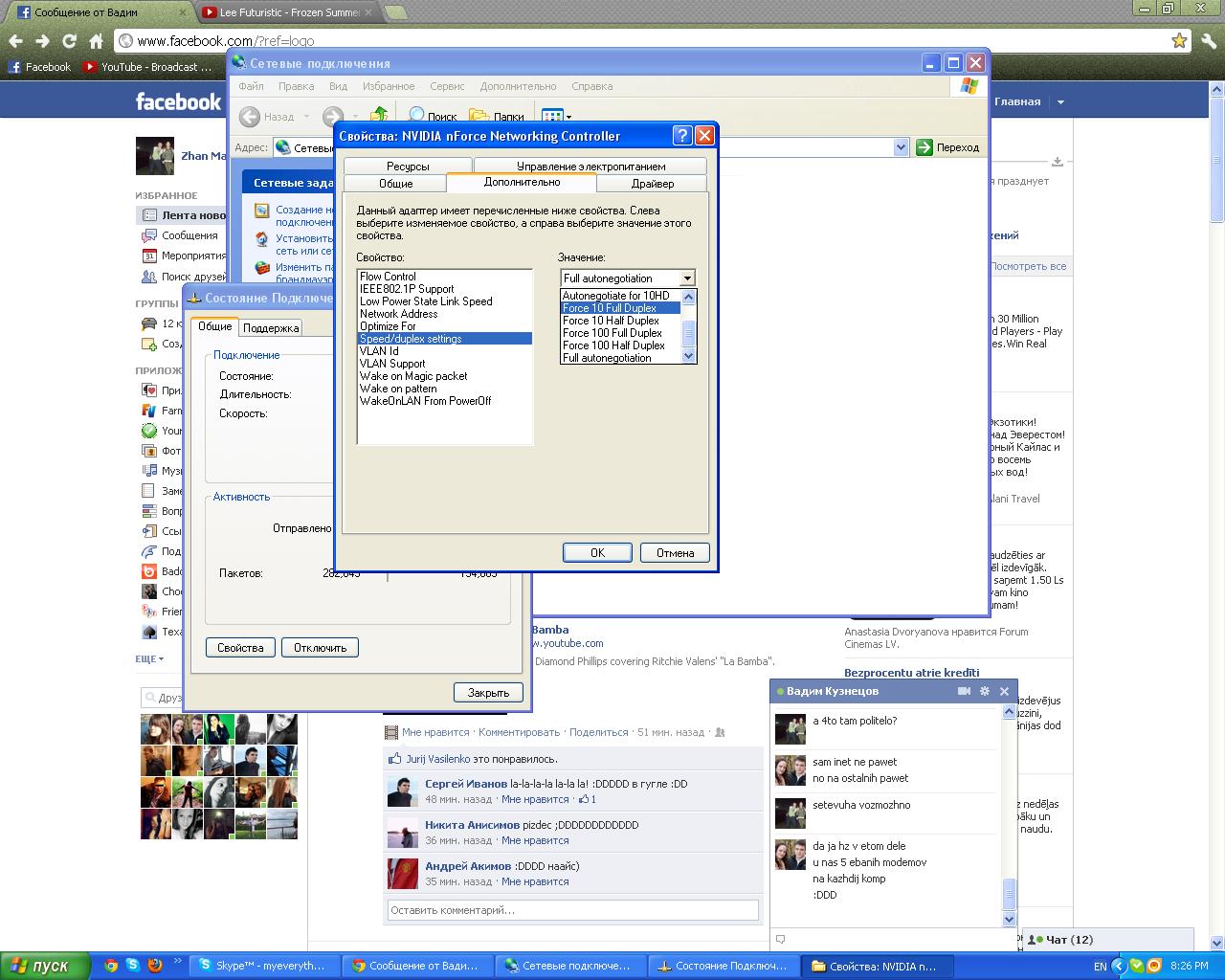Start video call in Вадим chat
Image resolution: width=1225 pixels, height=980 pixels.
965,691
